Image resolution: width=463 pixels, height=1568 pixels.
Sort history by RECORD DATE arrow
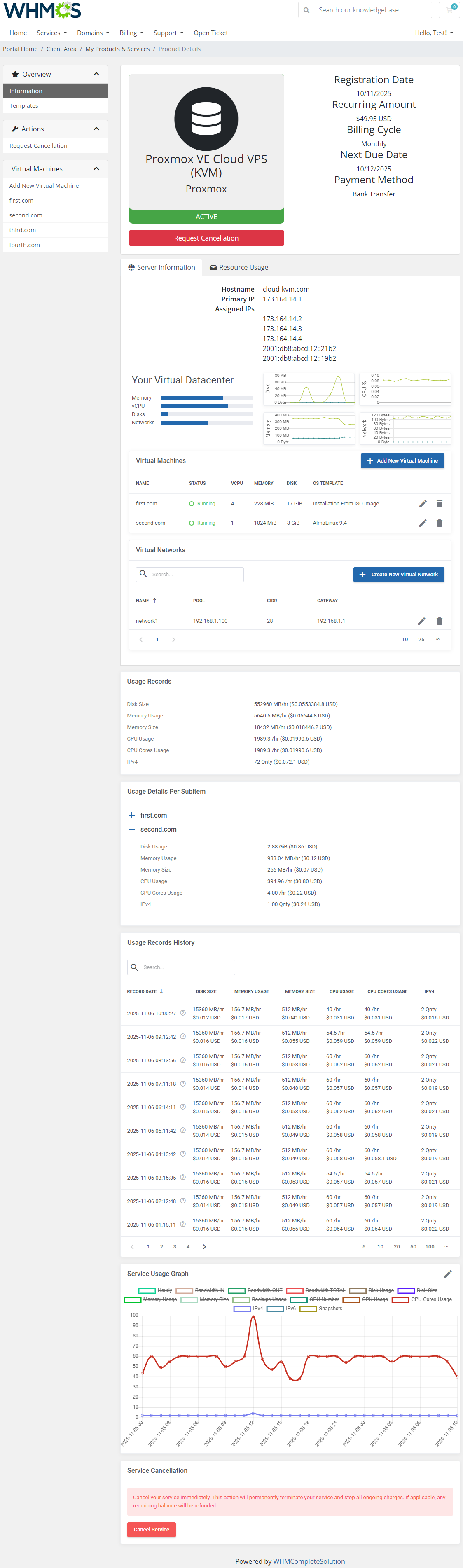coord(161,991)
